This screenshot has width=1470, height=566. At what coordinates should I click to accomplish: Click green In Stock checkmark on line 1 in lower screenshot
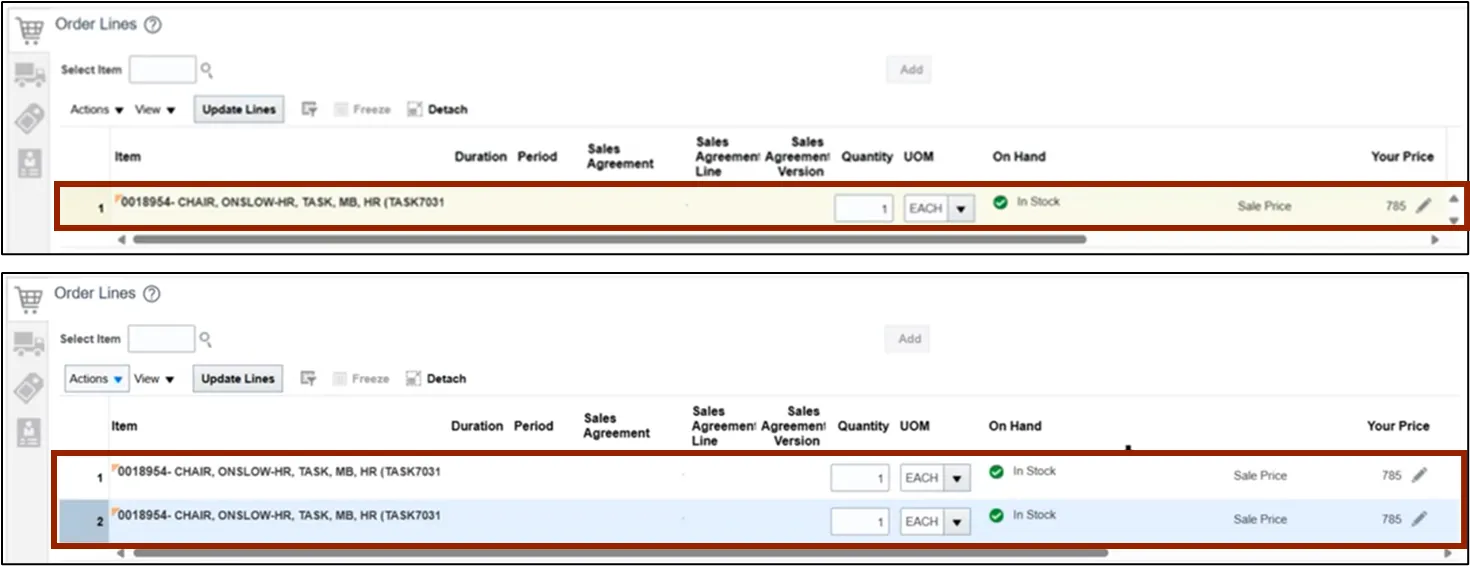[x=996, y=471]
